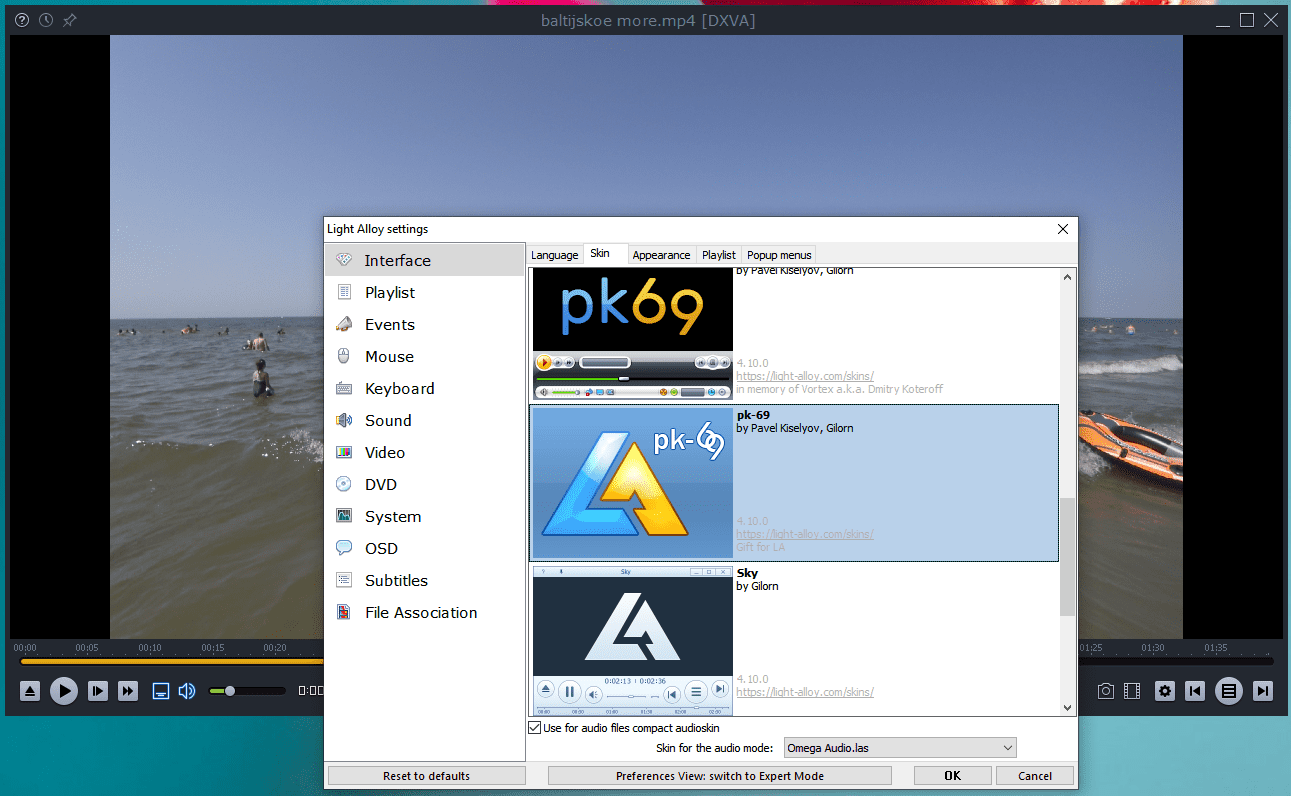Click the 01:30 marker on the timeline
The width and height of the screenshot is (1291, 796).
(1153, 648)
